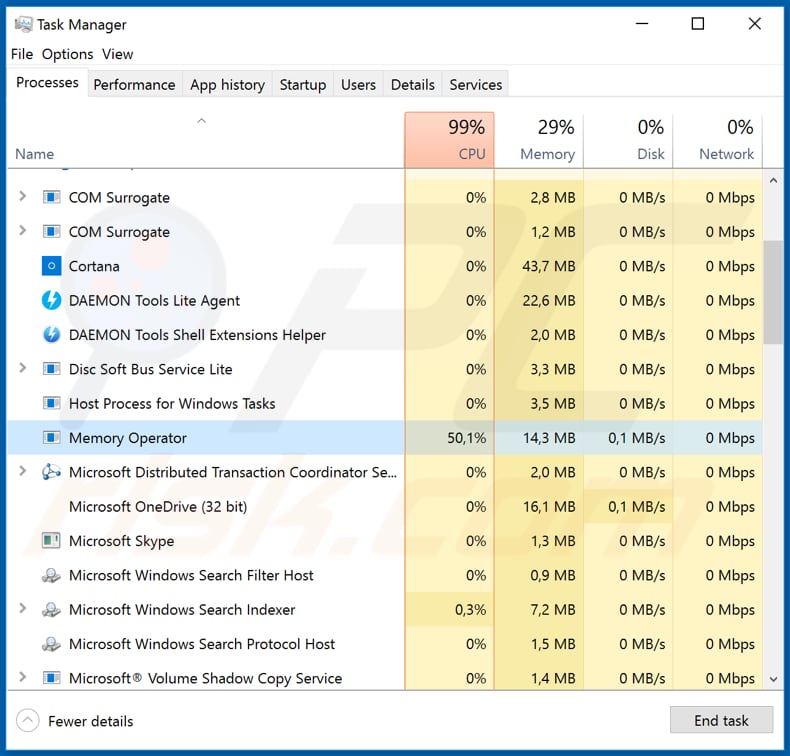The image size is (790, 756).
Task: Open the Options menu
Action: pos(68,54)
